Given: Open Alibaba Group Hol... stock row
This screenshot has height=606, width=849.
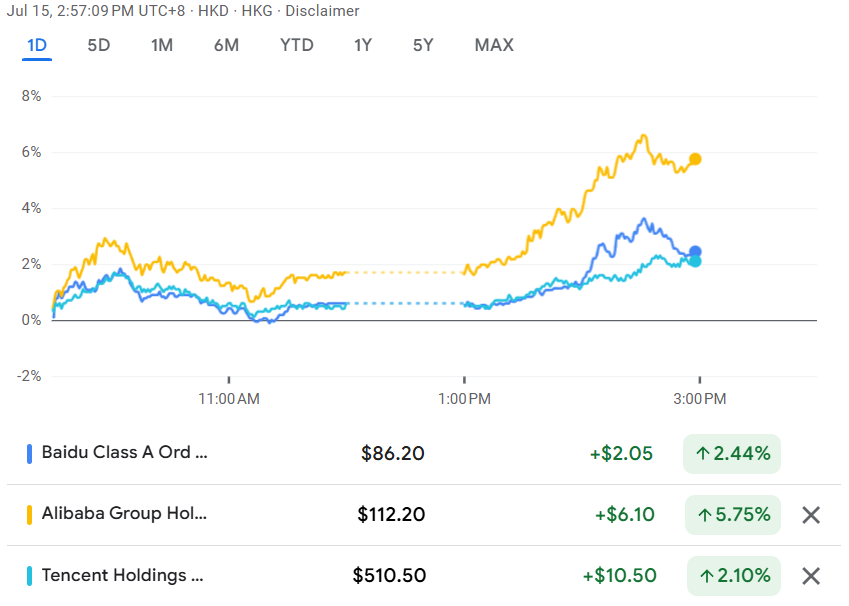Looking at the screenshot, I should pyautogui.click(x=423, y=514).
